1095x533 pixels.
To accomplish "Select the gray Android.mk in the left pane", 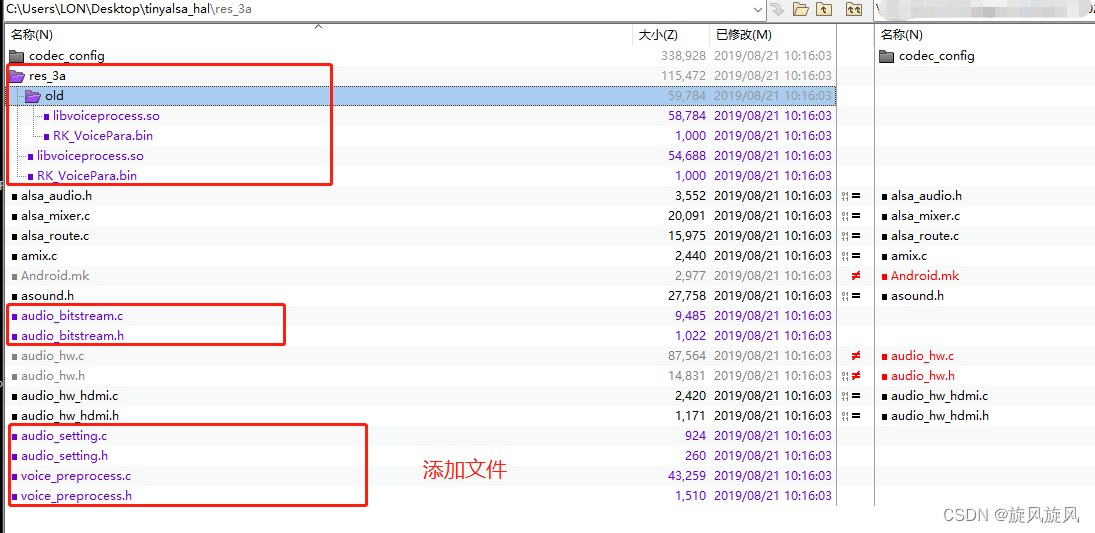I will tap(54, 276).
